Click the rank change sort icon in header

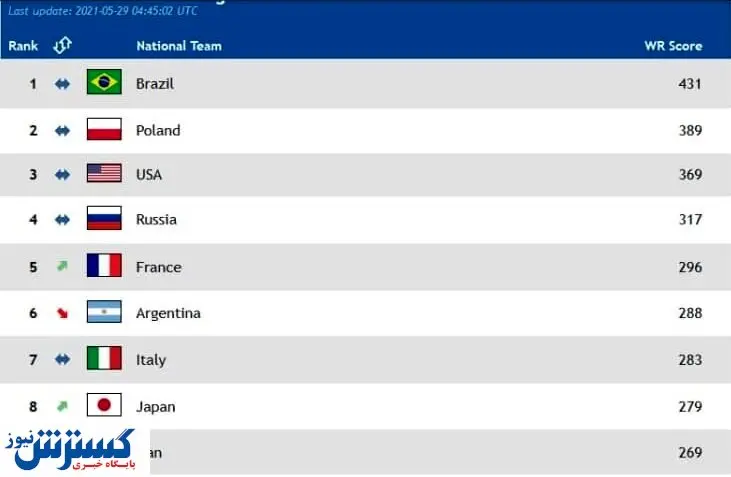tap(62, 45)
